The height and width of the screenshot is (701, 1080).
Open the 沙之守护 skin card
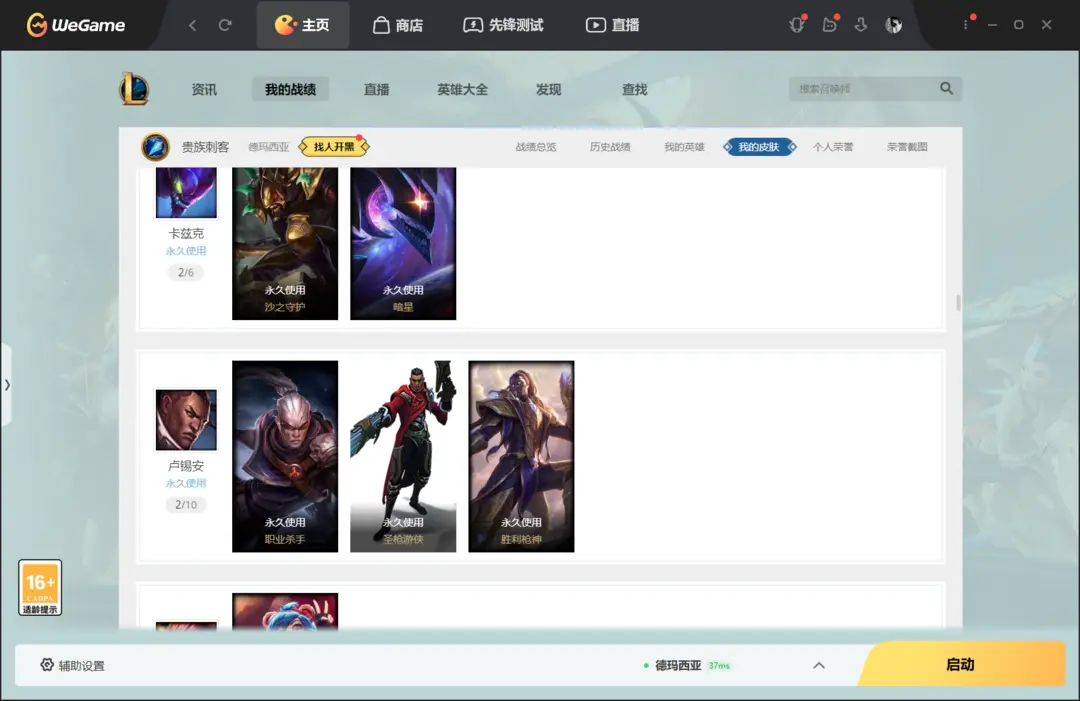285,244
